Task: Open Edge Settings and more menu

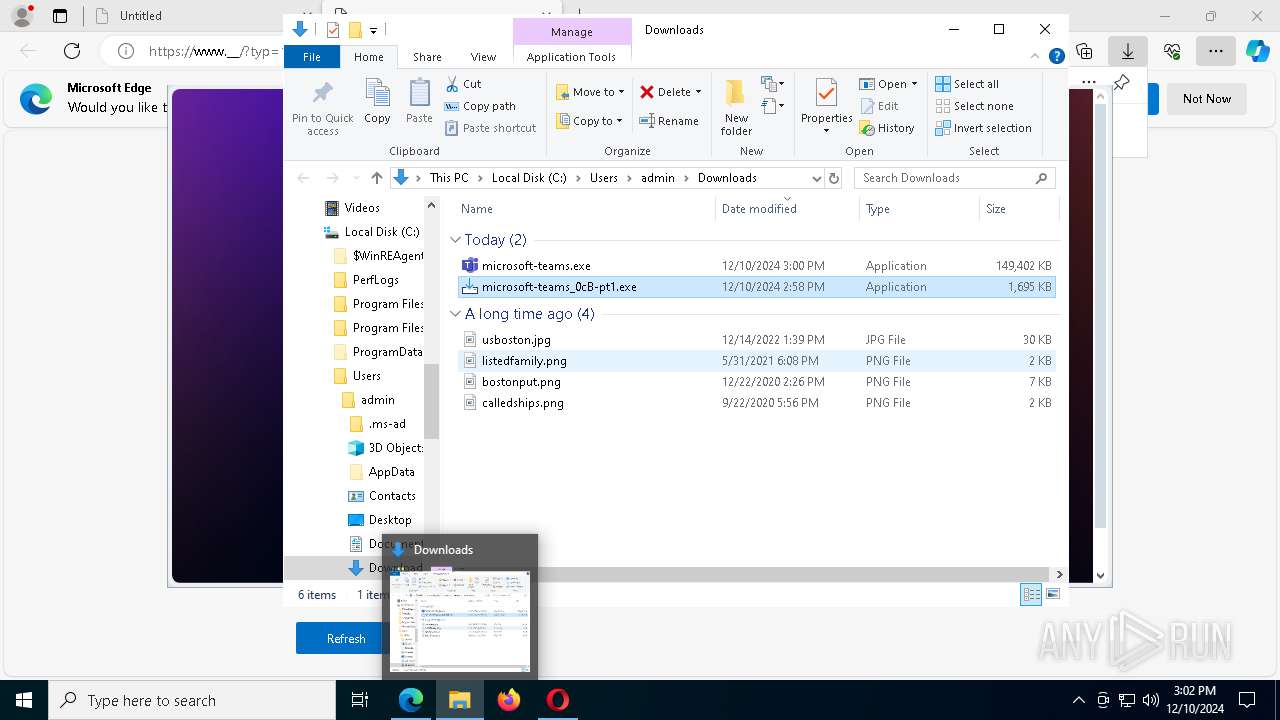Action: [x=1215, y=51]
